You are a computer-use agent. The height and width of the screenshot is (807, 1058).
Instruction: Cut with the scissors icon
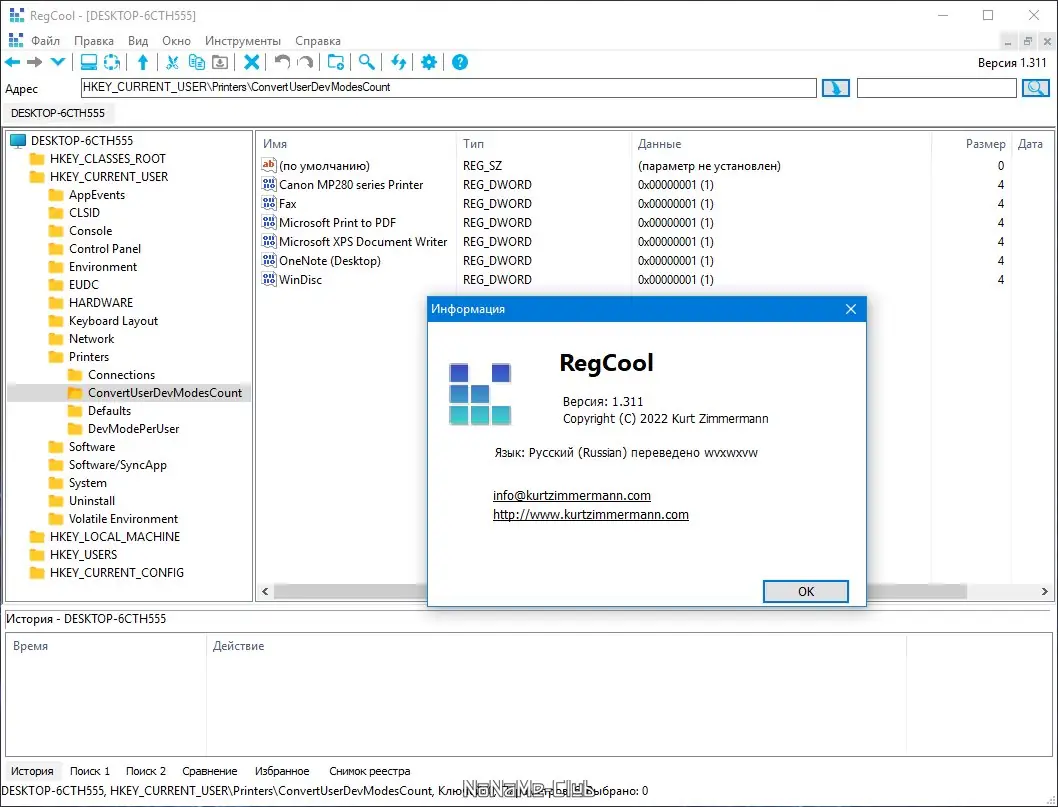click(x=173, y=62)
